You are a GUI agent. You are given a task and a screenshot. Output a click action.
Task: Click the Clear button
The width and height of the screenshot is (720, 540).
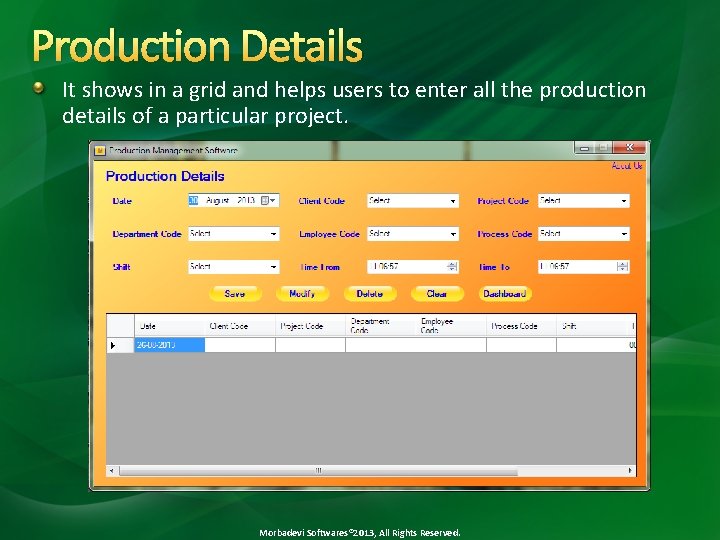[437, 294]
